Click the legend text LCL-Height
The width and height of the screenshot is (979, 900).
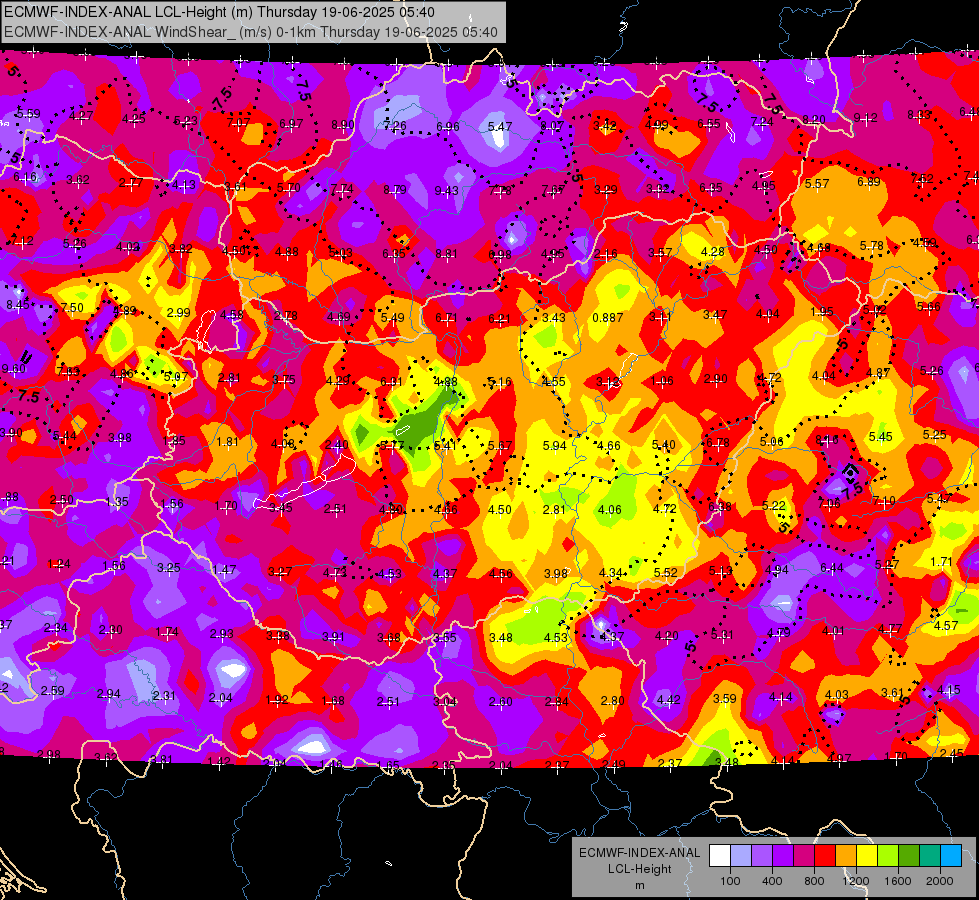(640, 869)
